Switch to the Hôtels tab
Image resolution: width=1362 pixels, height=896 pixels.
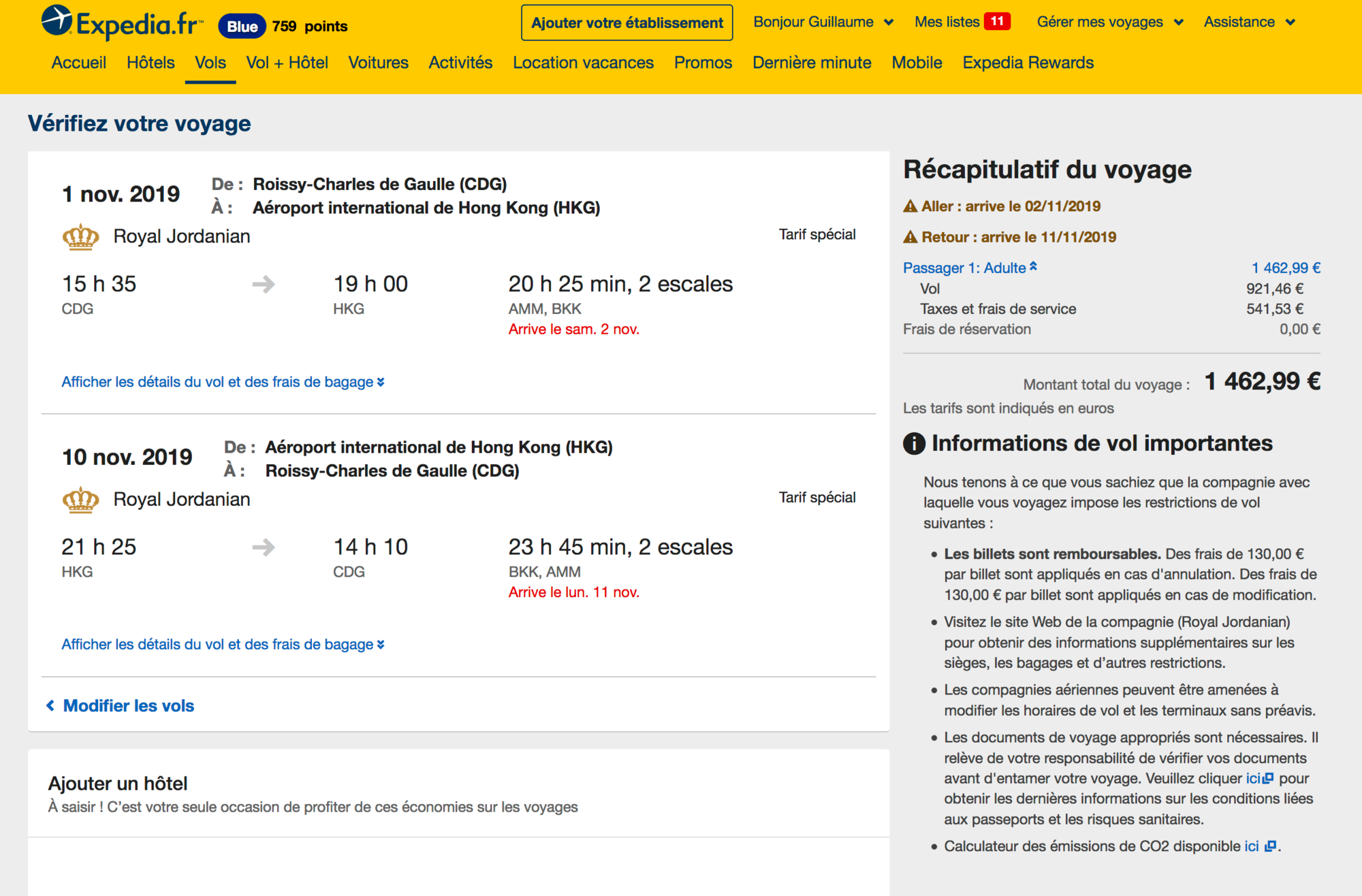151,63
